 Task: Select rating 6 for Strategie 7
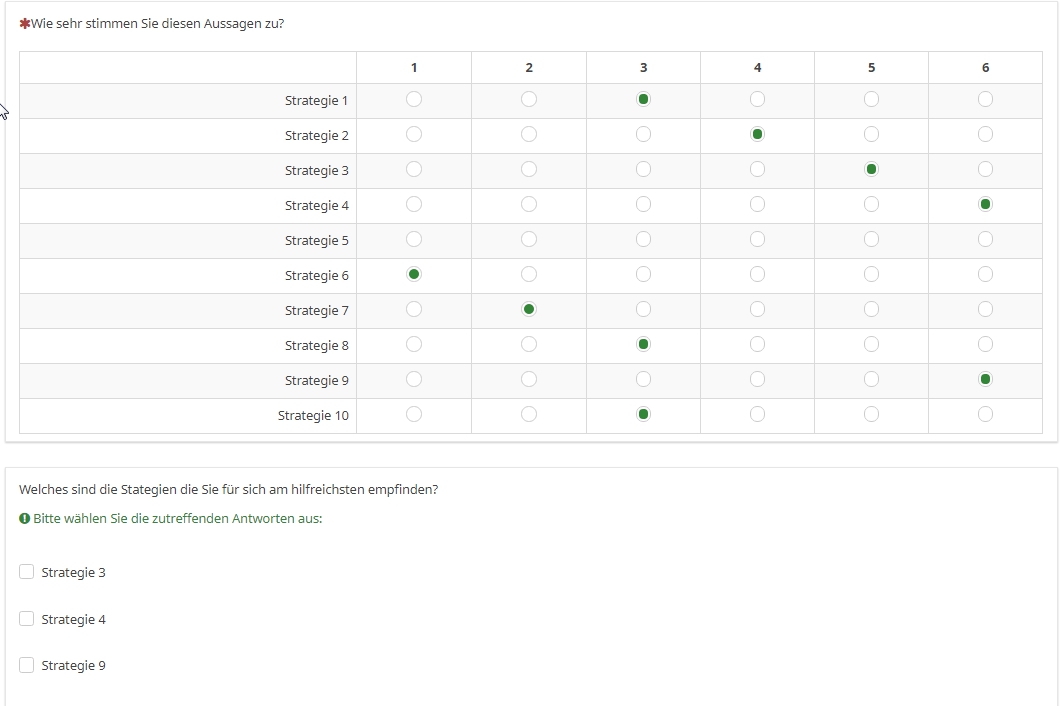click(x=985, y=309)
